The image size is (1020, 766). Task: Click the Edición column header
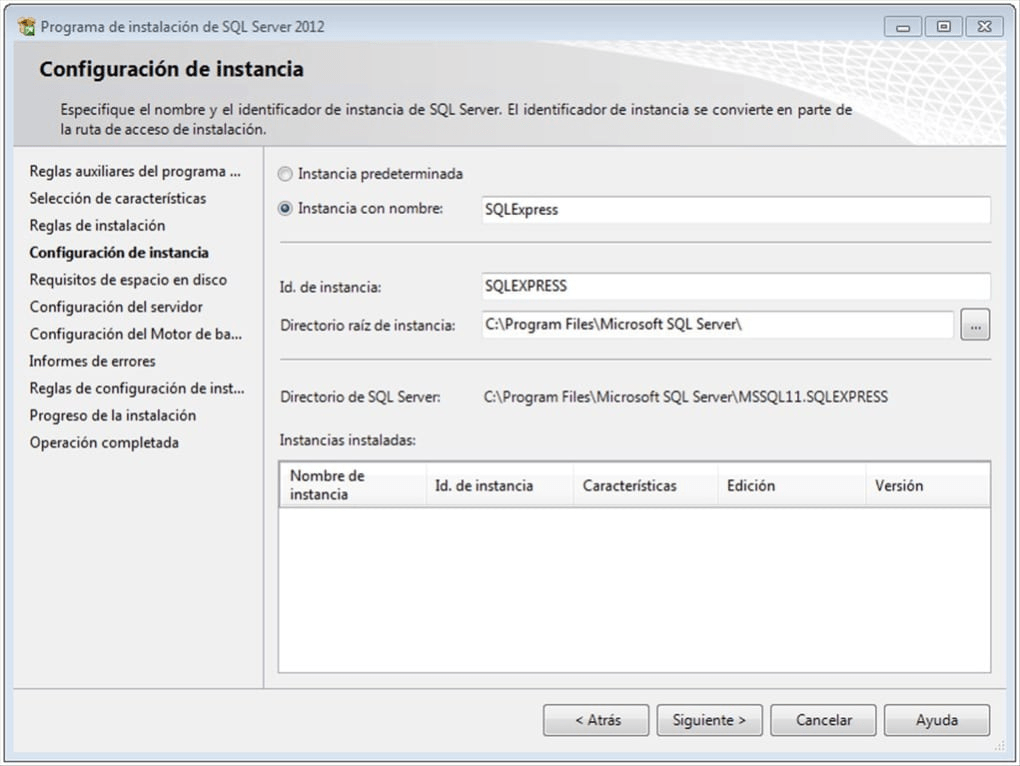pos(790,485)
